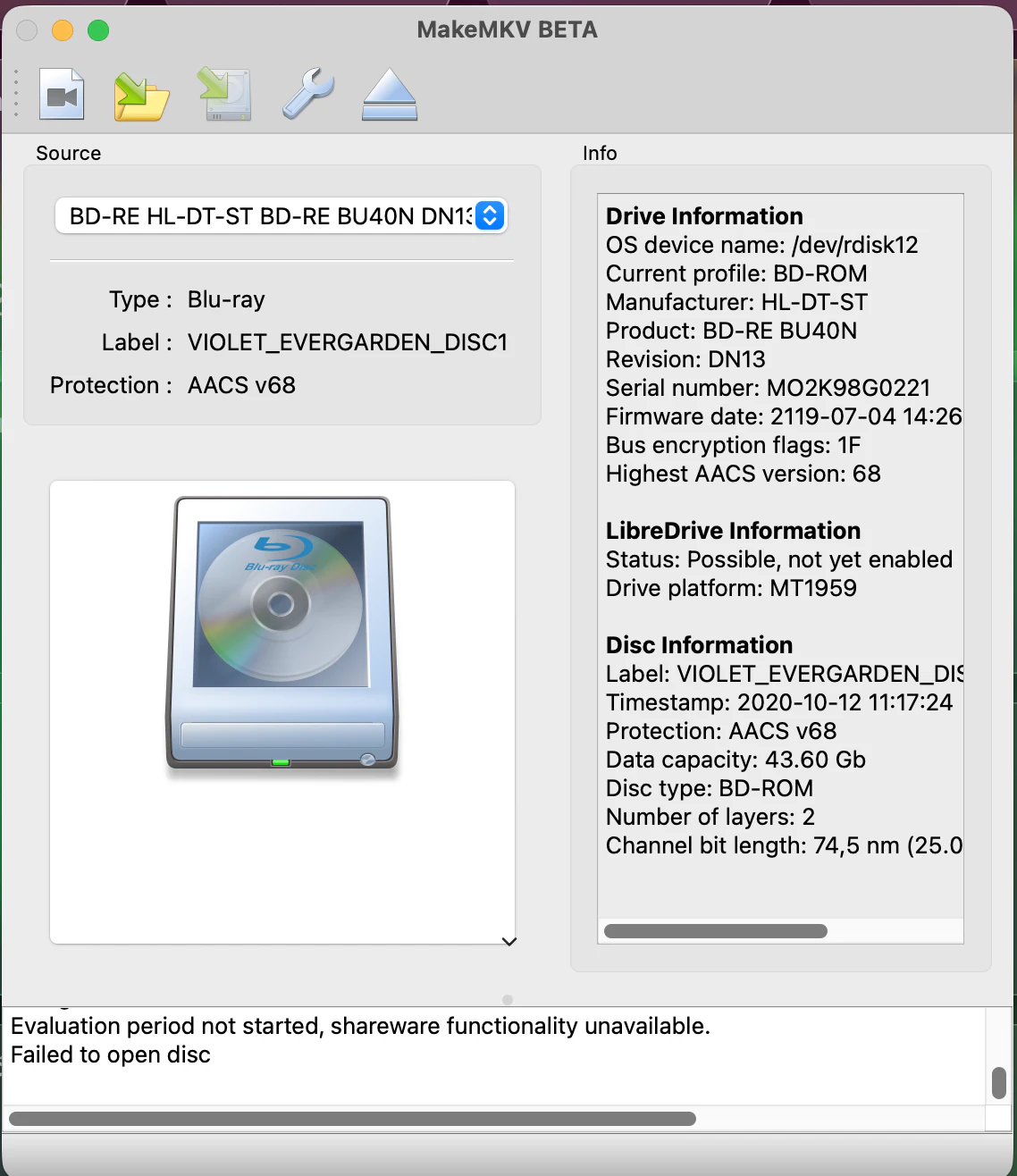The width and height of the screenshot is (1017, 1176).
Task: Click 'Product: BD-RE BU40N' line
Action: 731,331
